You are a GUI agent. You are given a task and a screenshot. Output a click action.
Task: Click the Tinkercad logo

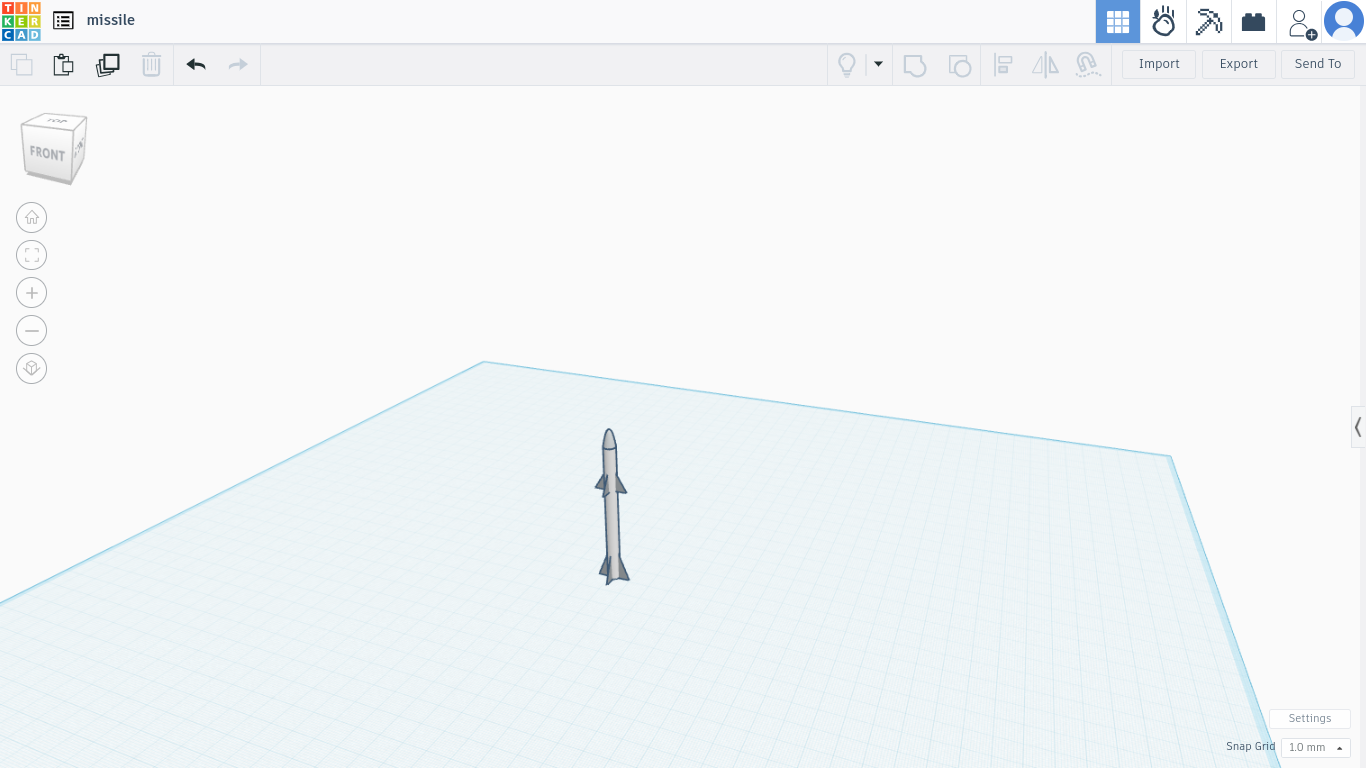(21, 21)
